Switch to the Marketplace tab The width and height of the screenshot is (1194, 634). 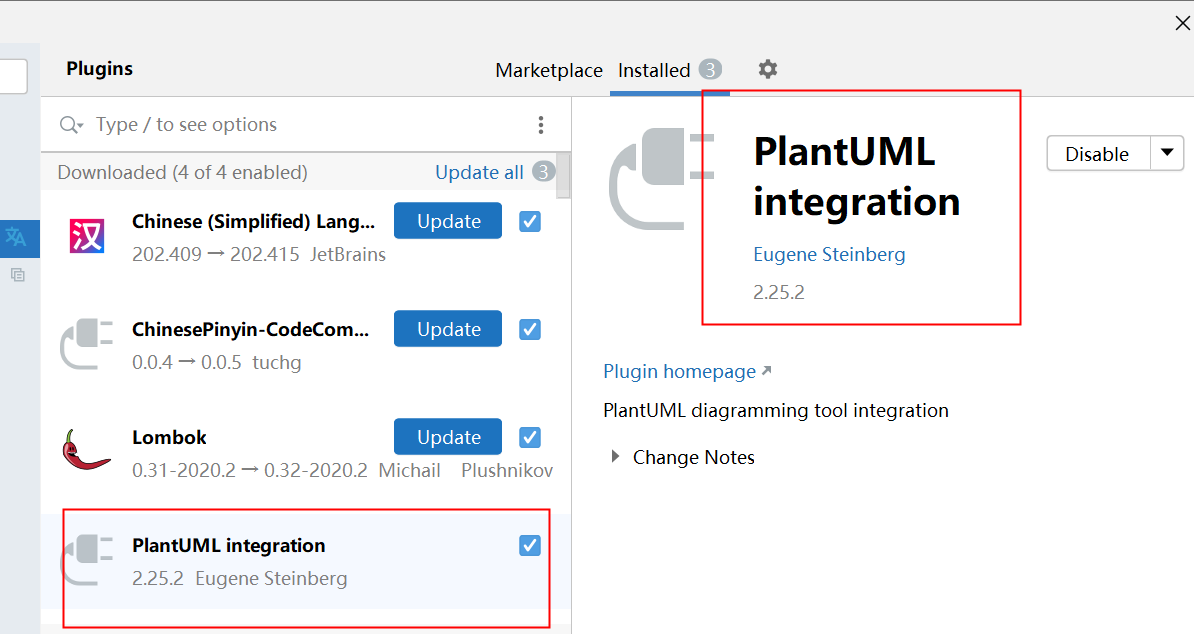549,71
